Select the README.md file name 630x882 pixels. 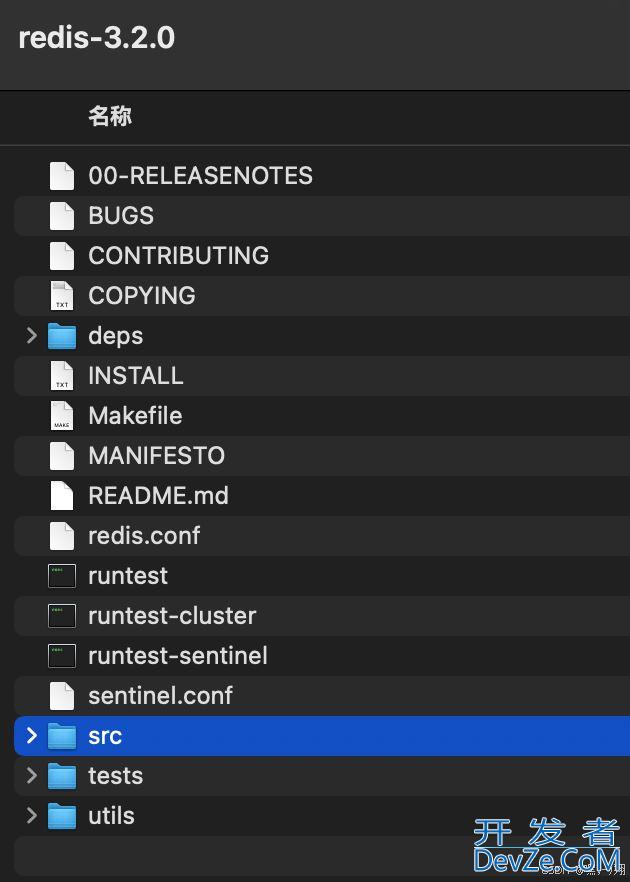click(x=159, y=496)
